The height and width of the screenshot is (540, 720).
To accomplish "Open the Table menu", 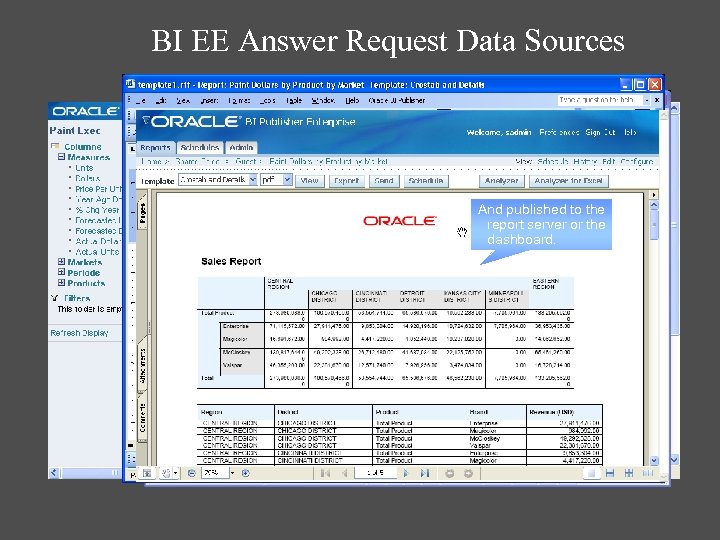I will click(x=294, y=100).
